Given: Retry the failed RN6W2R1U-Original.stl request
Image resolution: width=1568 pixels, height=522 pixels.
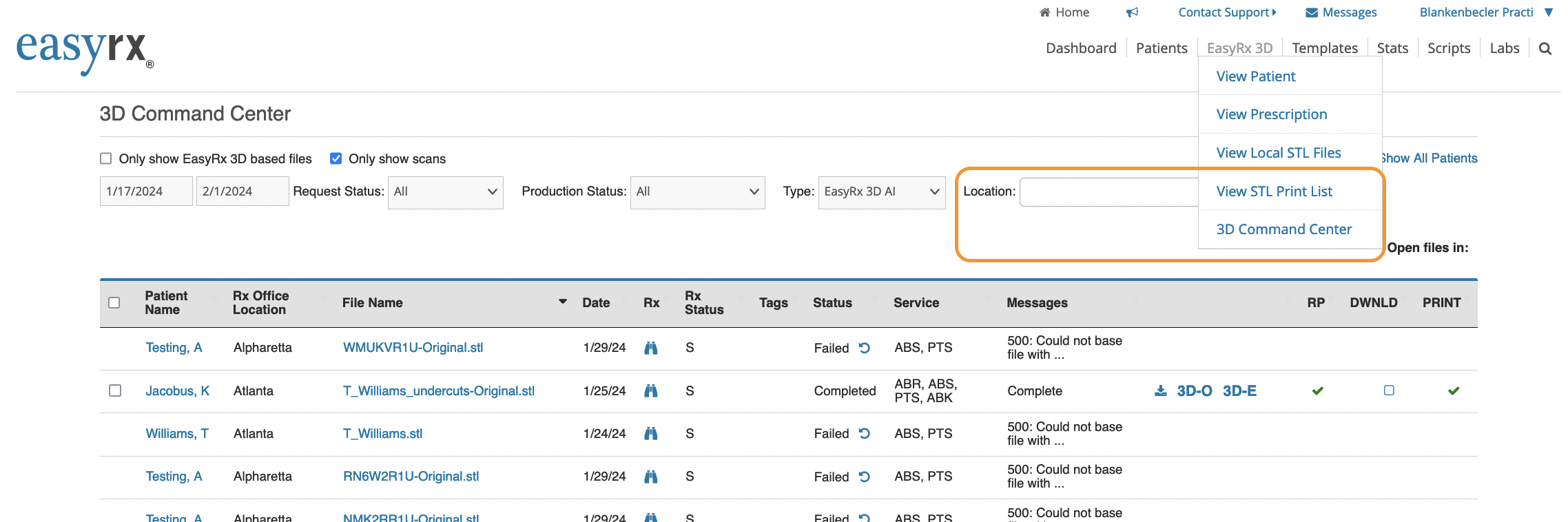Looking at the screenshot, I should point(864,477).
